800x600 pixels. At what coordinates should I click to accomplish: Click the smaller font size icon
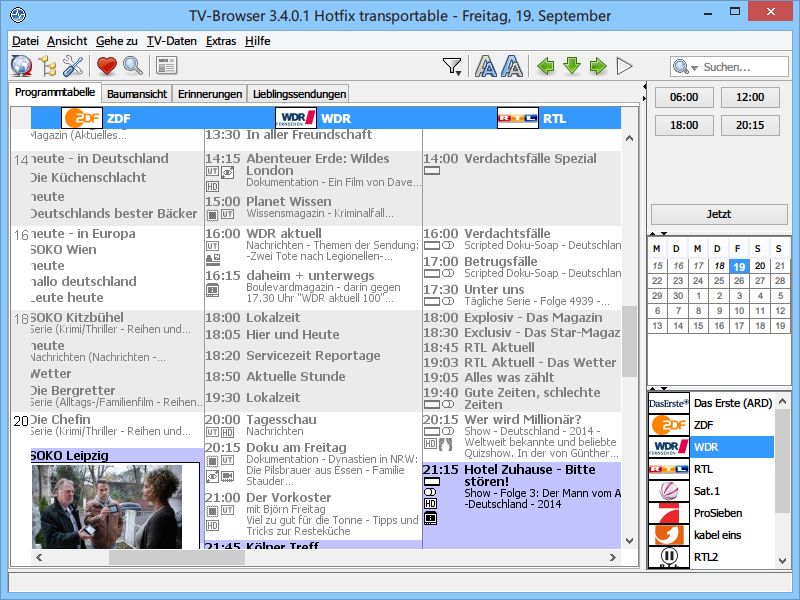point(486,67)
